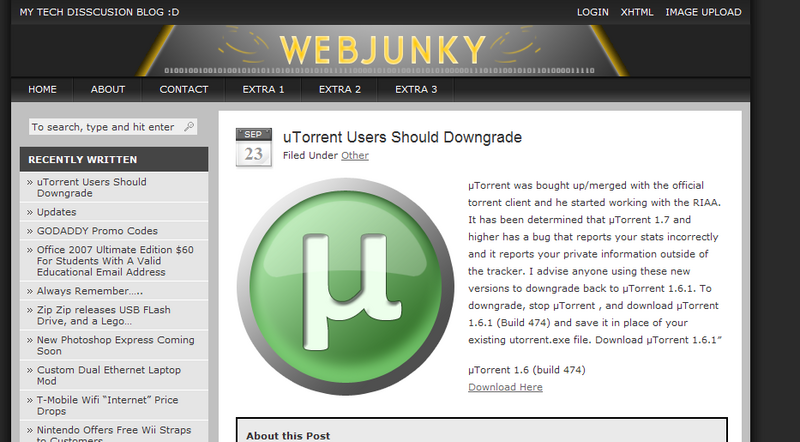
Task: Open Zip Zip releases USB Flash Drive post
Action: (103, 315)
